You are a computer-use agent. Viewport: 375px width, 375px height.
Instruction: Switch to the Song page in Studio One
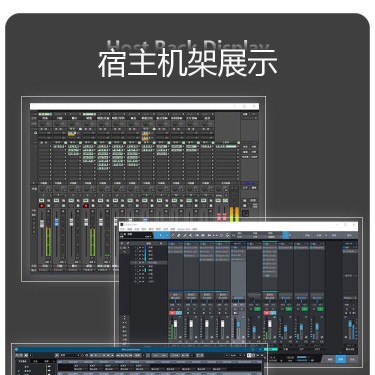point(320,235)
